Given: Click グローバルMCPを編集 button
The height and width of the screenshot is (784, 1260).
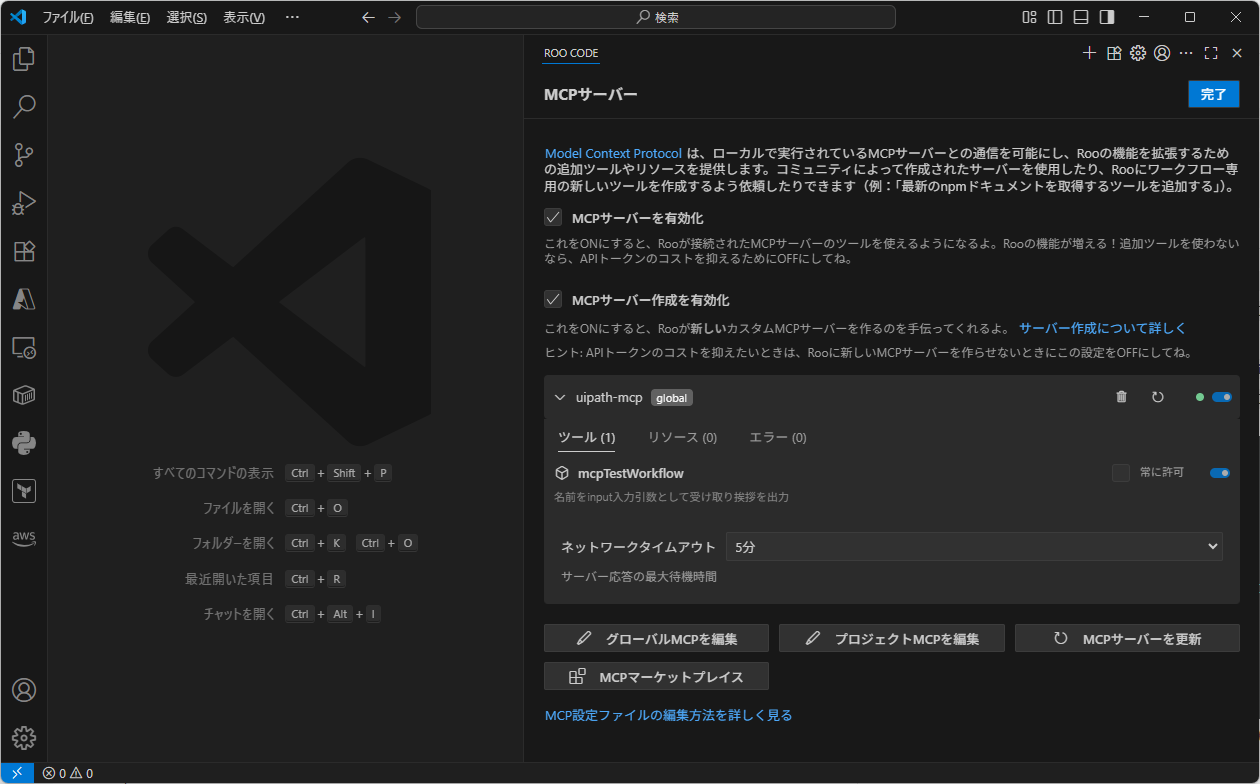Looking at the screenshot, I should click(656, 639).
